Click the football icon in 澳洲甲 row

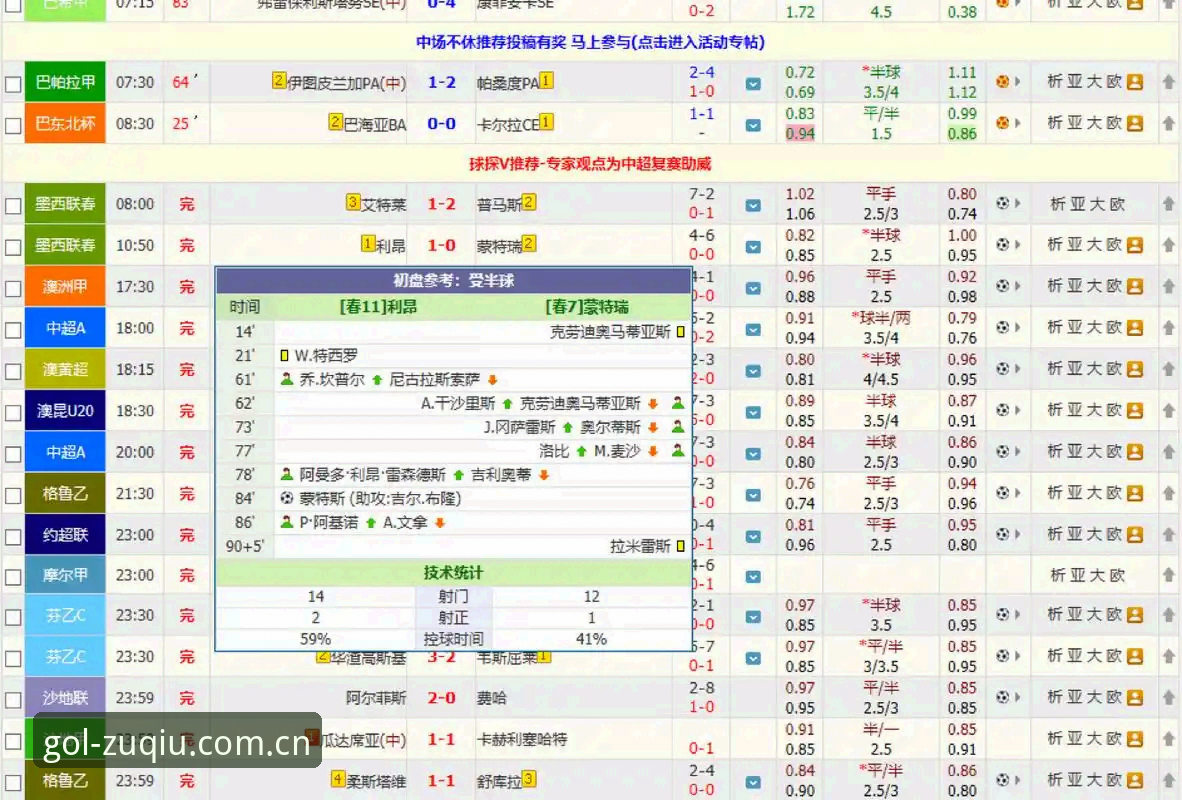click(1002, 286)
